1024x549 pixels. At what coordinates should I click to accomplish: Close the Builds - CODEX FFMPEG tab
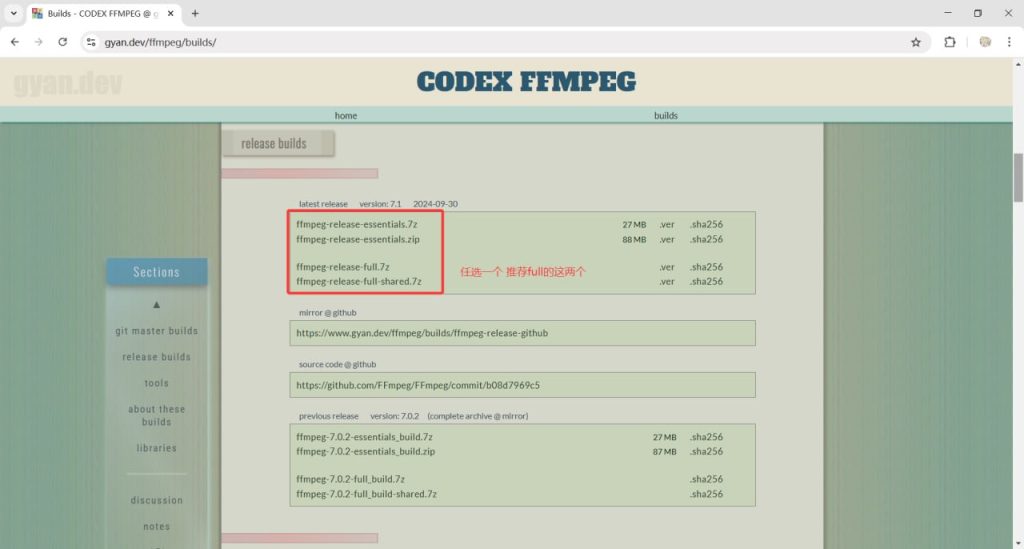(x=170, y=13)
